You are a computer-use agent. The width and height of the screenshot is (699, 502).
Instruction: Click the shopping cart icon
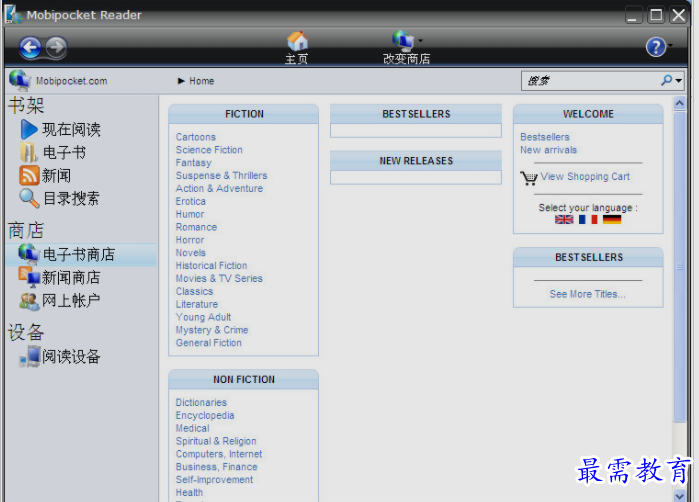click(529, 178)
